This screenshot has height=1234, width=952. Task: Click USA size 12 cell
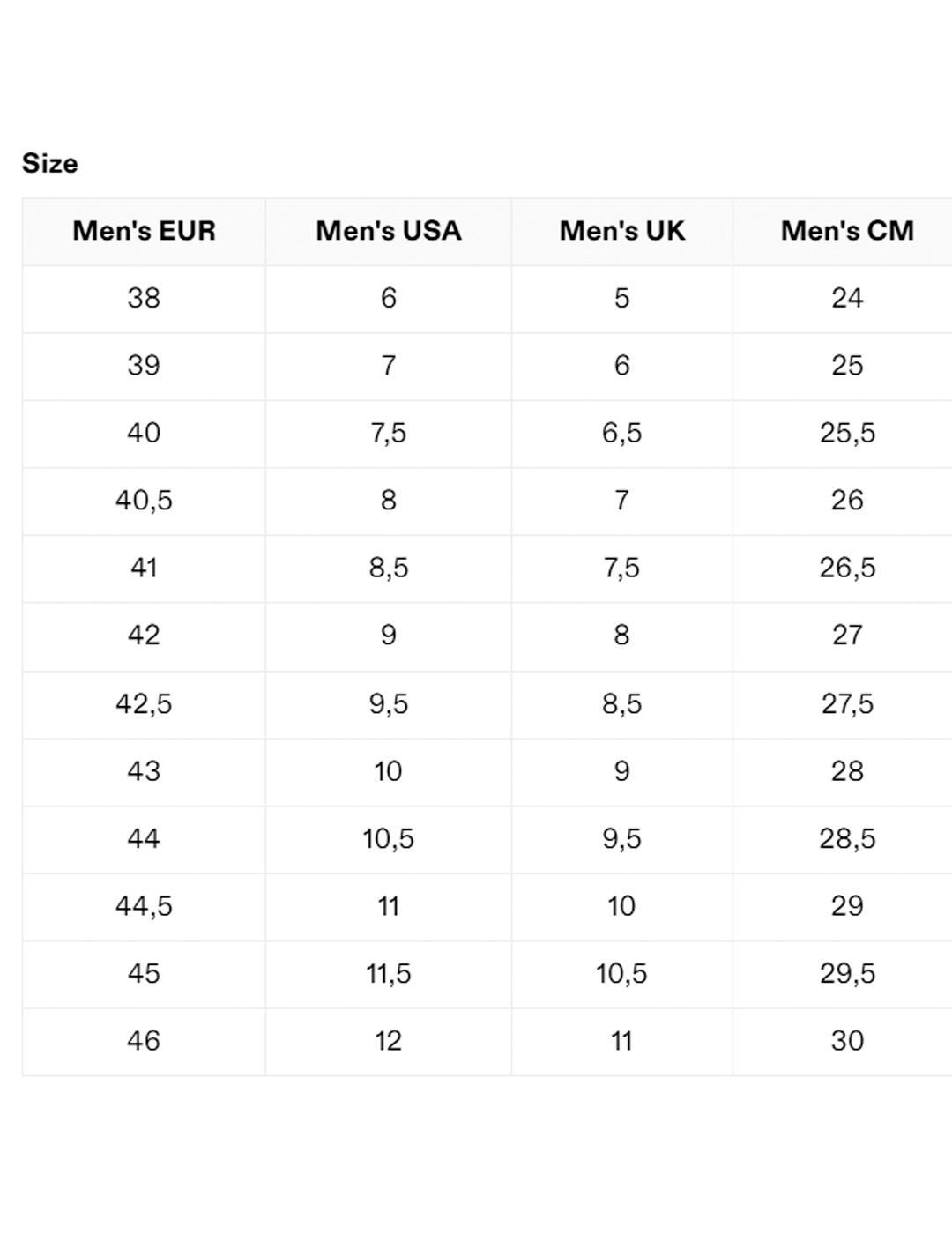click(388, 1041)
